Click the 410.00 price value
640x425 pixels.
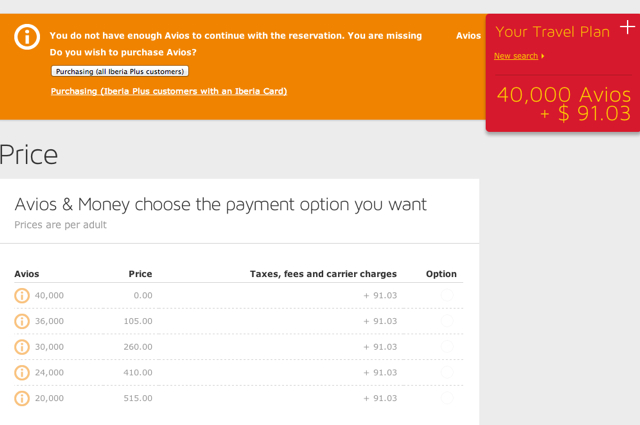(x=138, y=372)
